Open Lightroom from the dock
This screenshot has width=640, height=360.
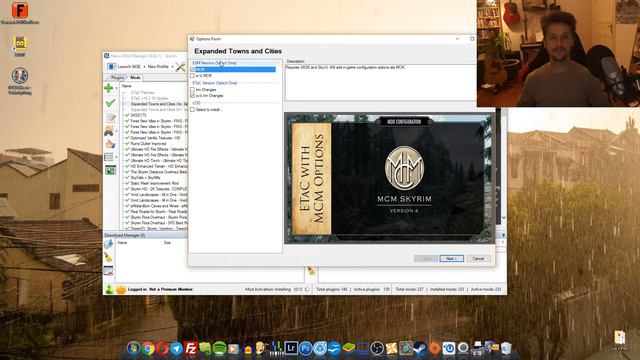pyautogui.click(x=291, y=348)
